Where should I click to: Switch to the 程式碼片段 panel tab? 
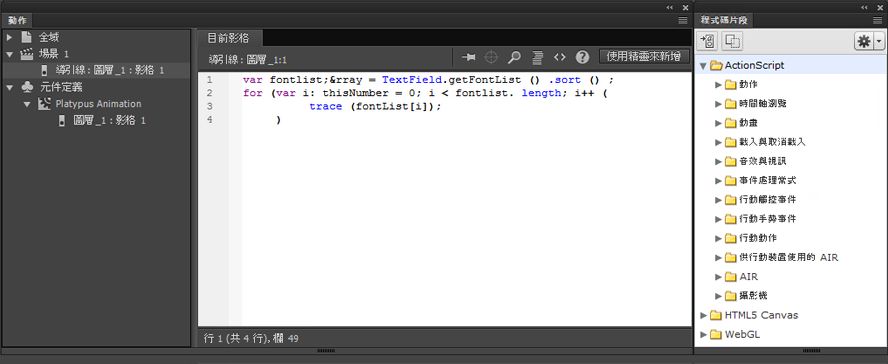click(724, 20)
